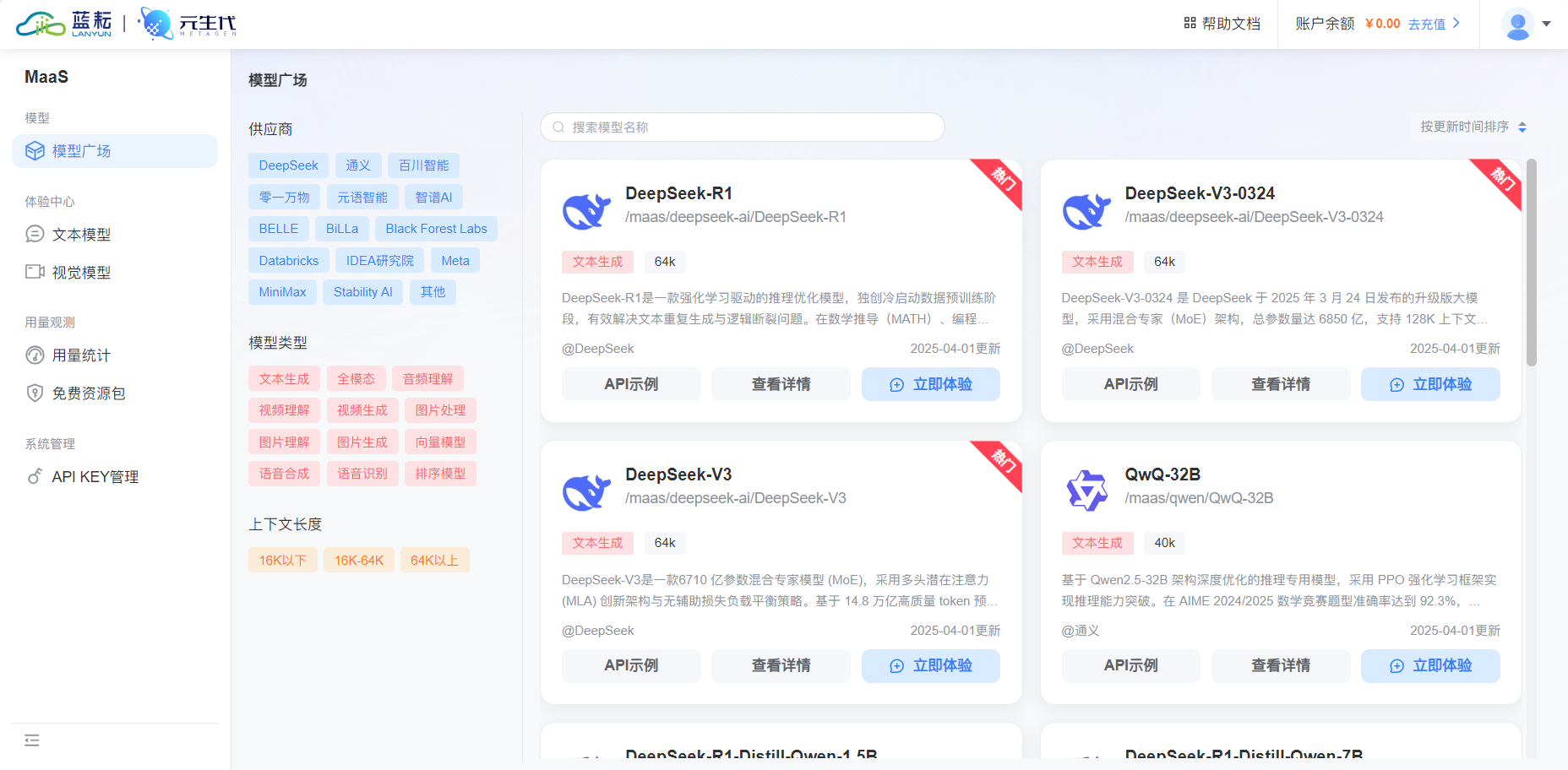The width and height of the screenshot is (1568, 770).
Task: Expand the account menu arrow
Action: click(x=1546, y=24)
